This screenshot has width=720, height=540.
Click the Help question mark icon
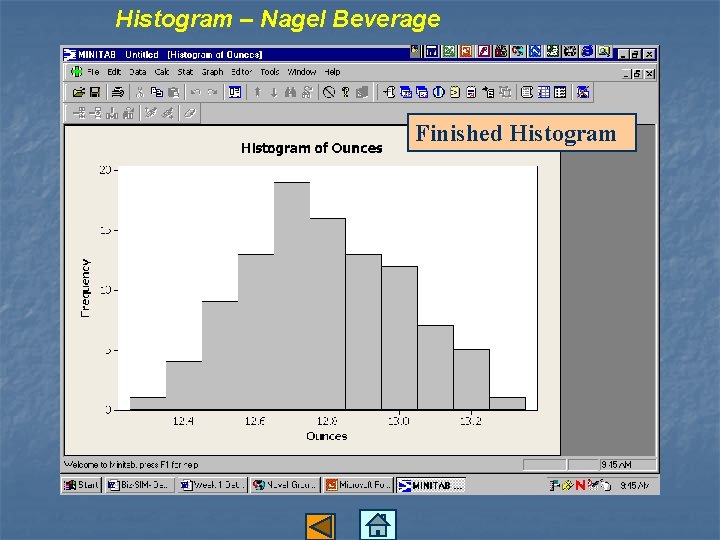pos(345,92)
